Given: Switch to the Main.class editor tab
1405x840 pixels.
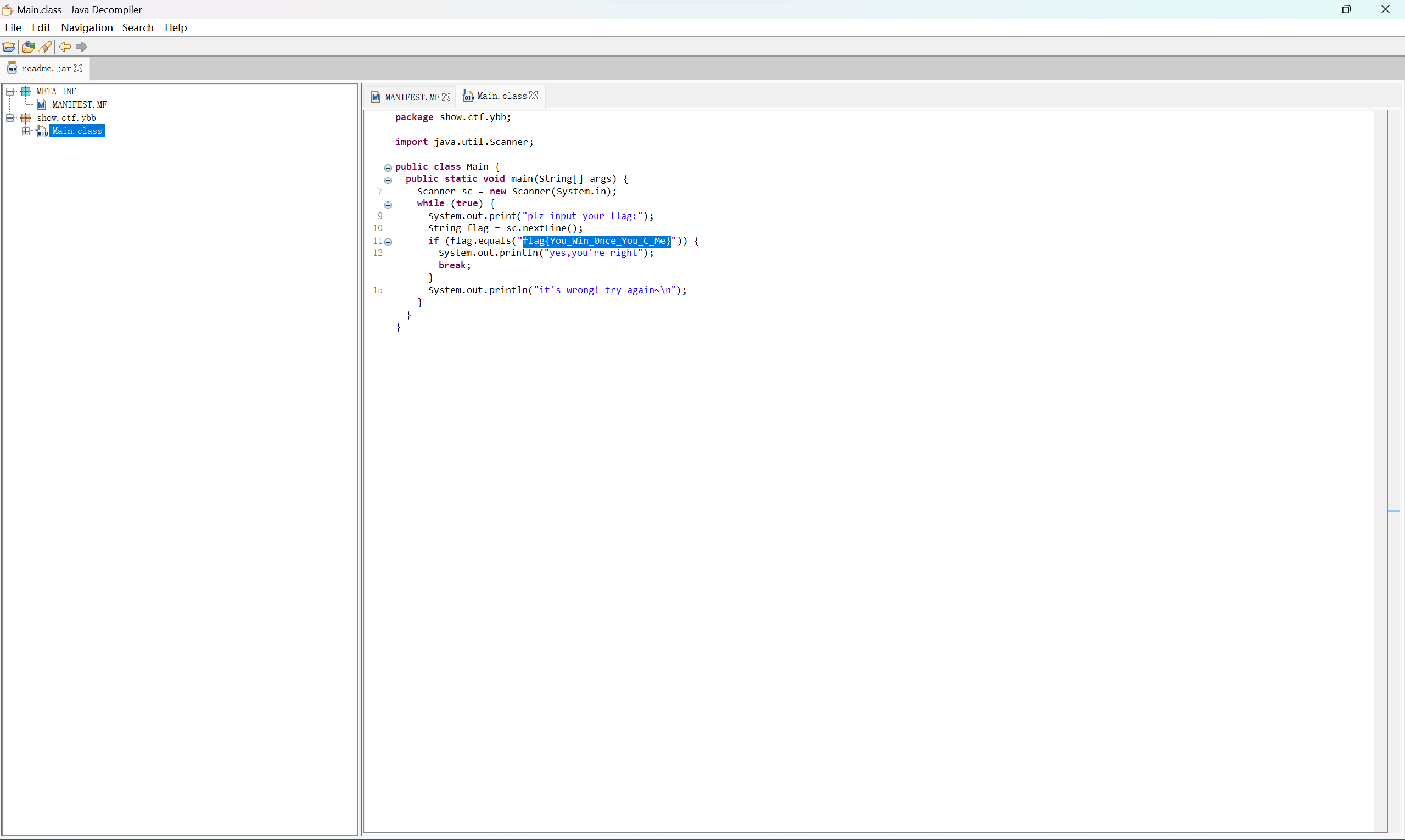Looking at the screenshot, I should tap(501, 96).
